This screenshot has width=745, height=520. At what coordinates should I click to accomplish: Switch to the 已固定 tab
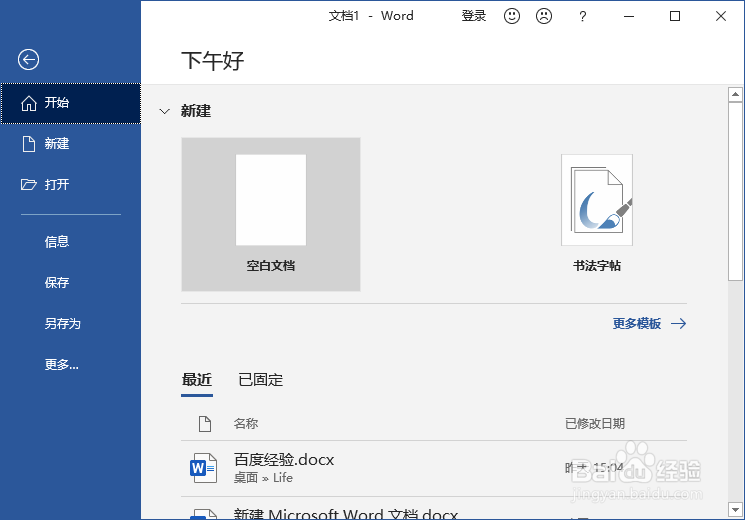(x=260, y=380)
